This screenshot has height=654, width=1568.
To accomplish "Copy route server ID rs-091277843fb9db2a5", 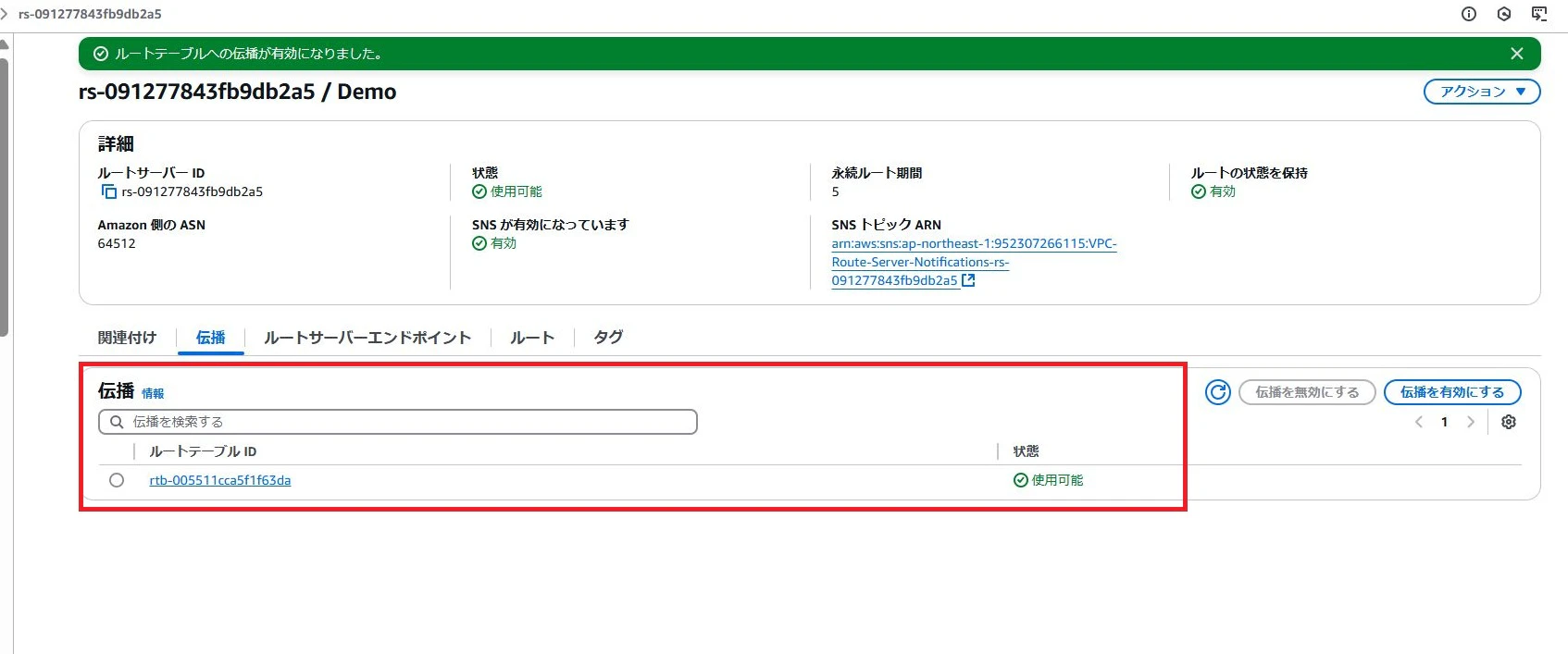I will coord(108,191).
